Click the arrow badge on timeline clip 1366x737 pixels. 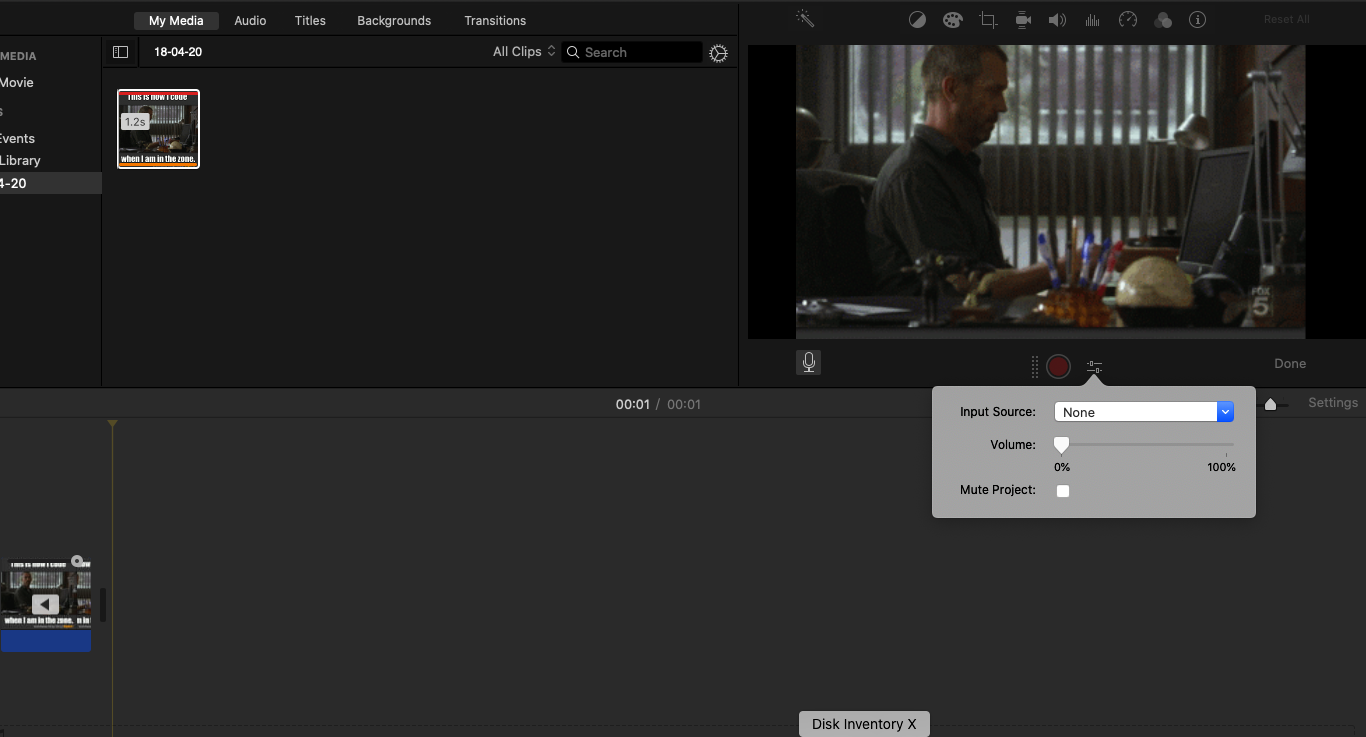(x=45, y=604)
